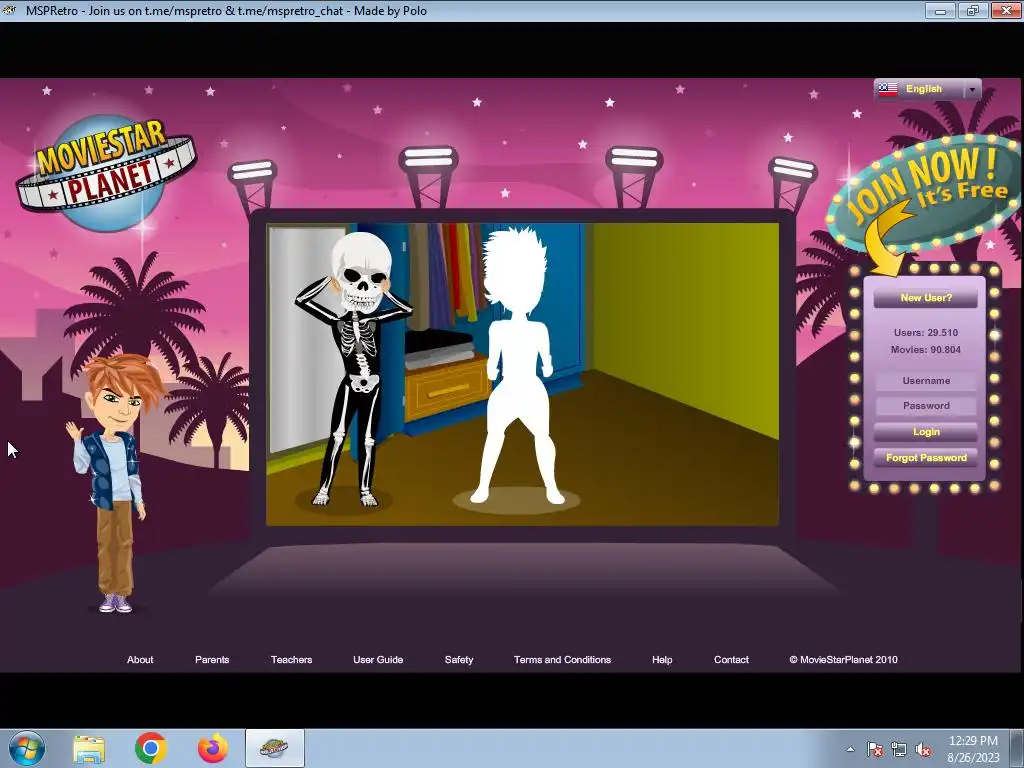Click the New User? button
Image resolution: width=1024 pixels, height=768 pixels.
point(926,298)
